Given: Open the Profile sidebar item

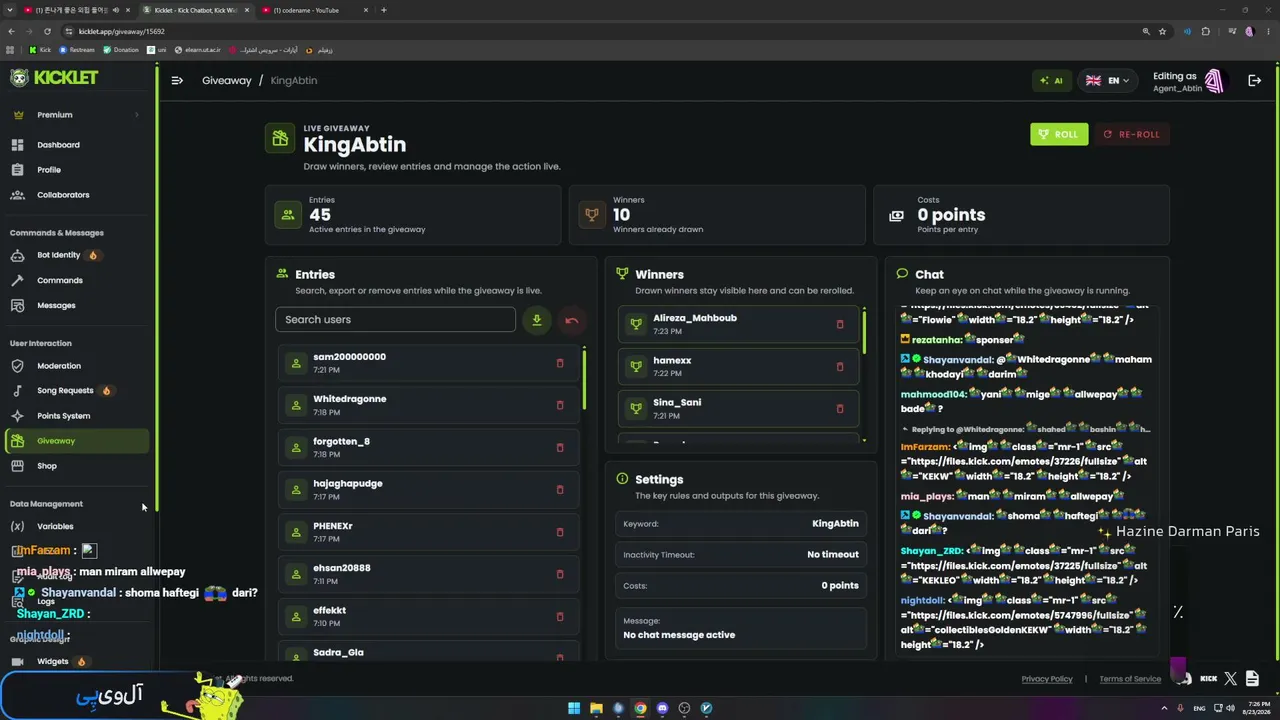Looking at the screenshot, I should coord(49,170).
